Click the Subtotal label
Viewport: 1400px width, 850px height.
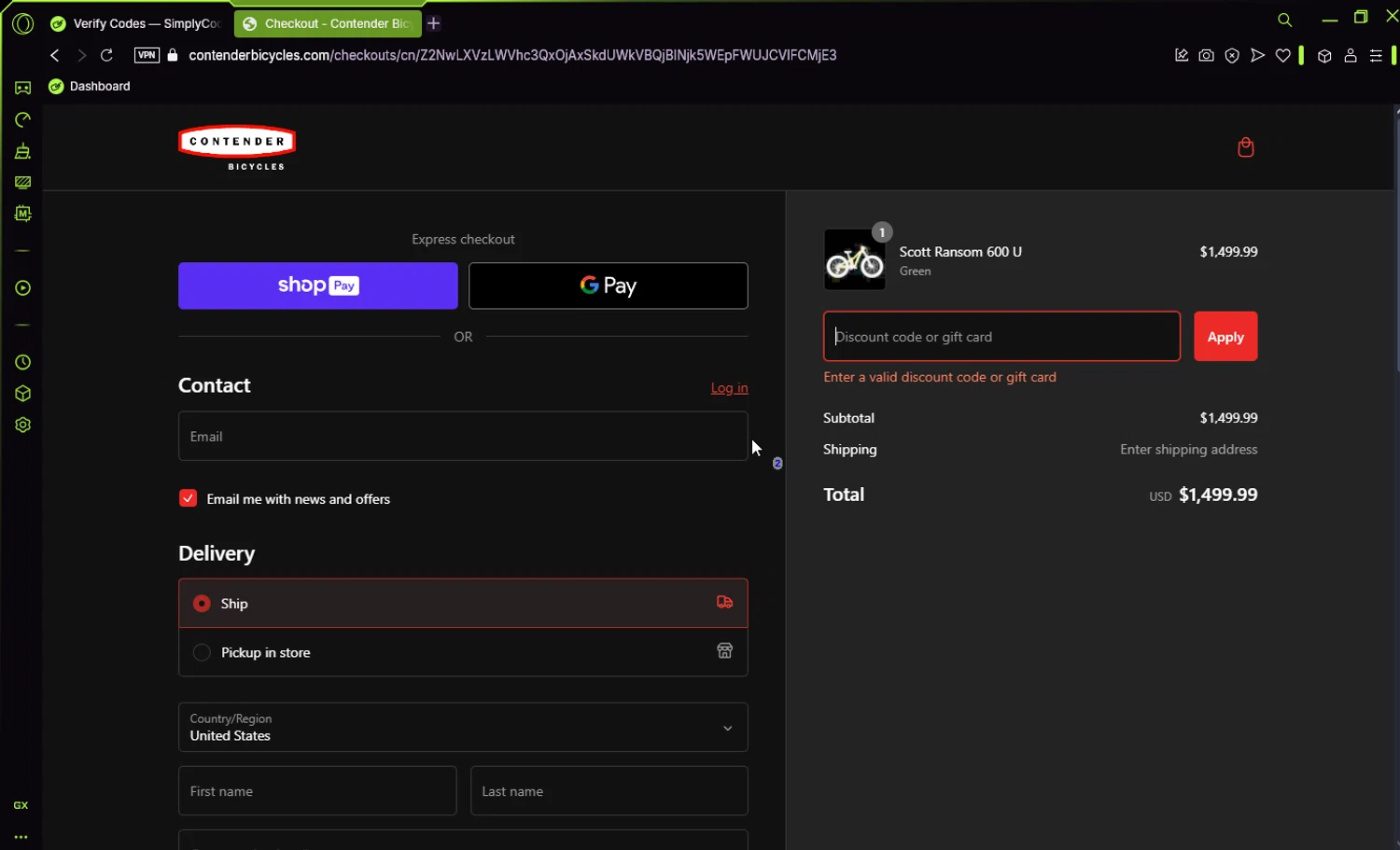tap(848, 418)
